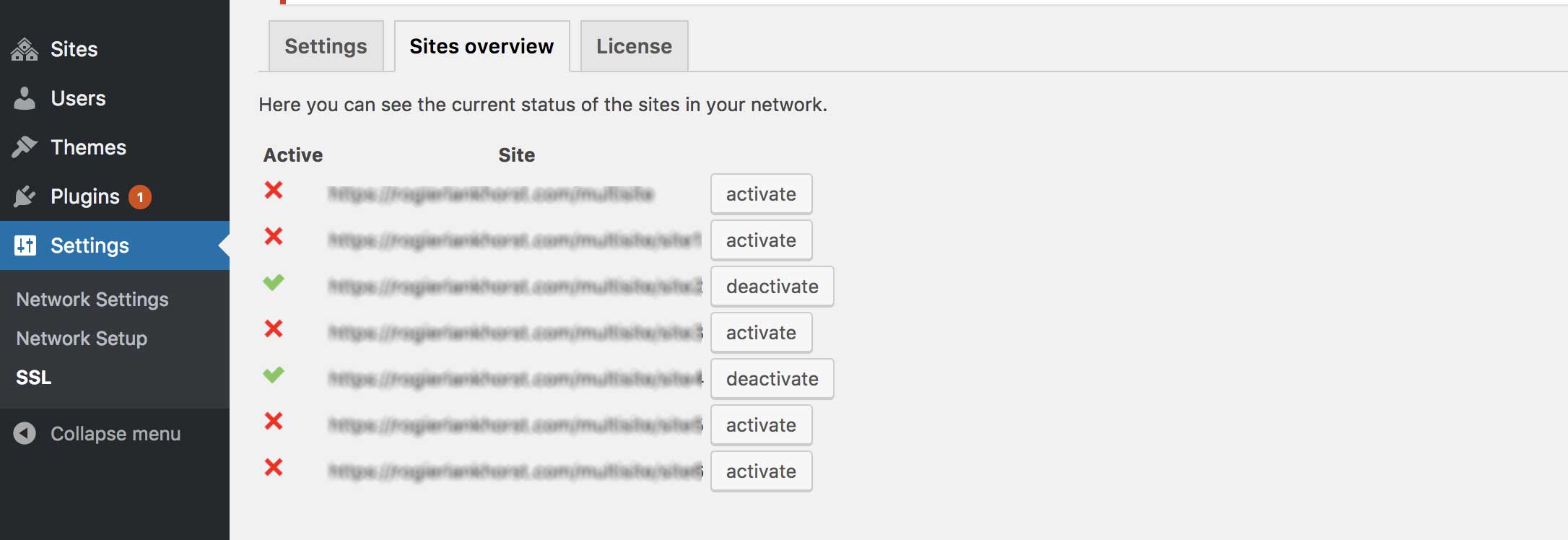Click the Users icon in the admin sidebar
Screen dimensions: 1568x540
coord(25,98)
